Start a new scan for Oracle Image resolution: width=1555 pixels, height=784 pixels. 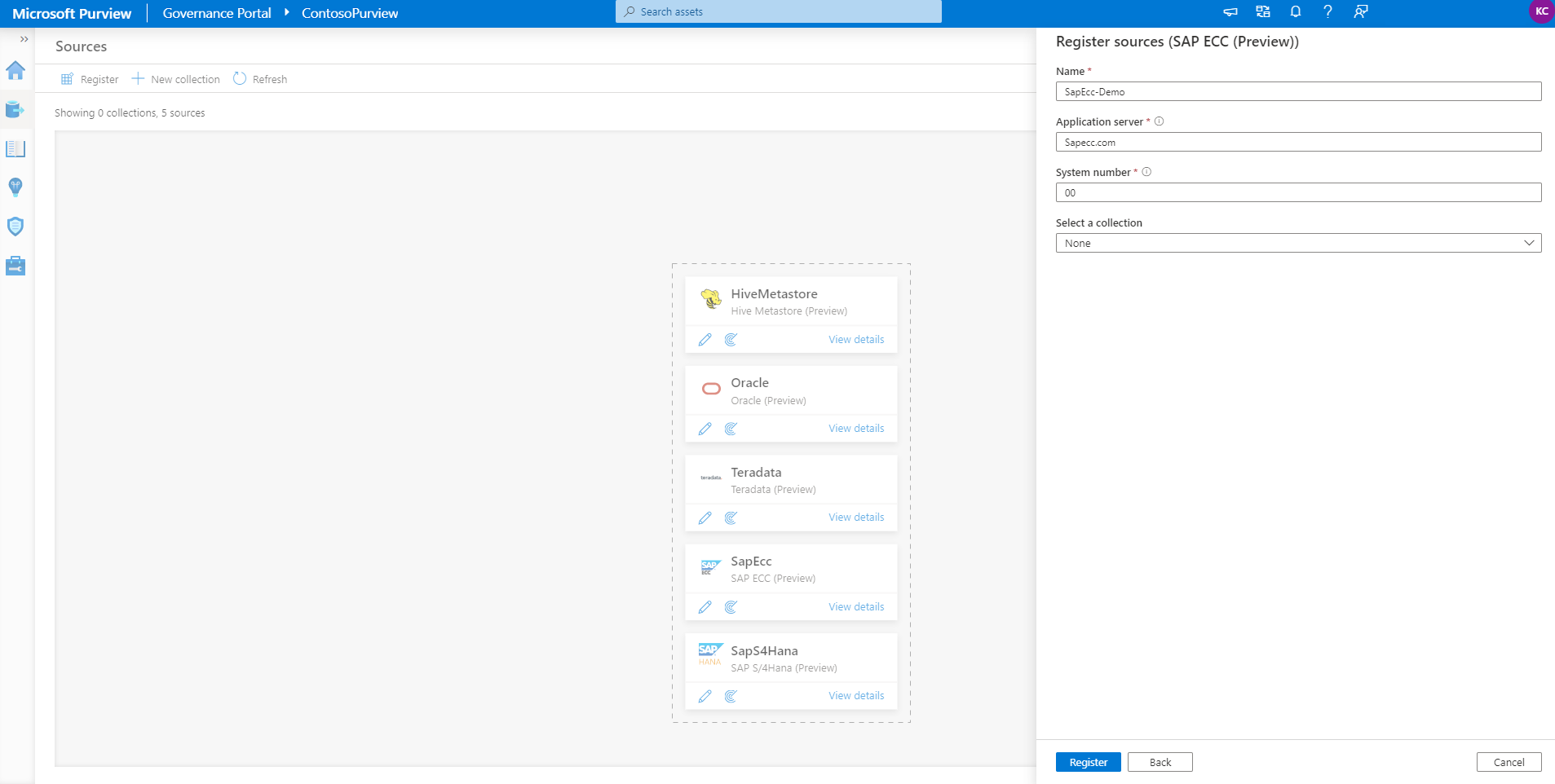point(731,429)
